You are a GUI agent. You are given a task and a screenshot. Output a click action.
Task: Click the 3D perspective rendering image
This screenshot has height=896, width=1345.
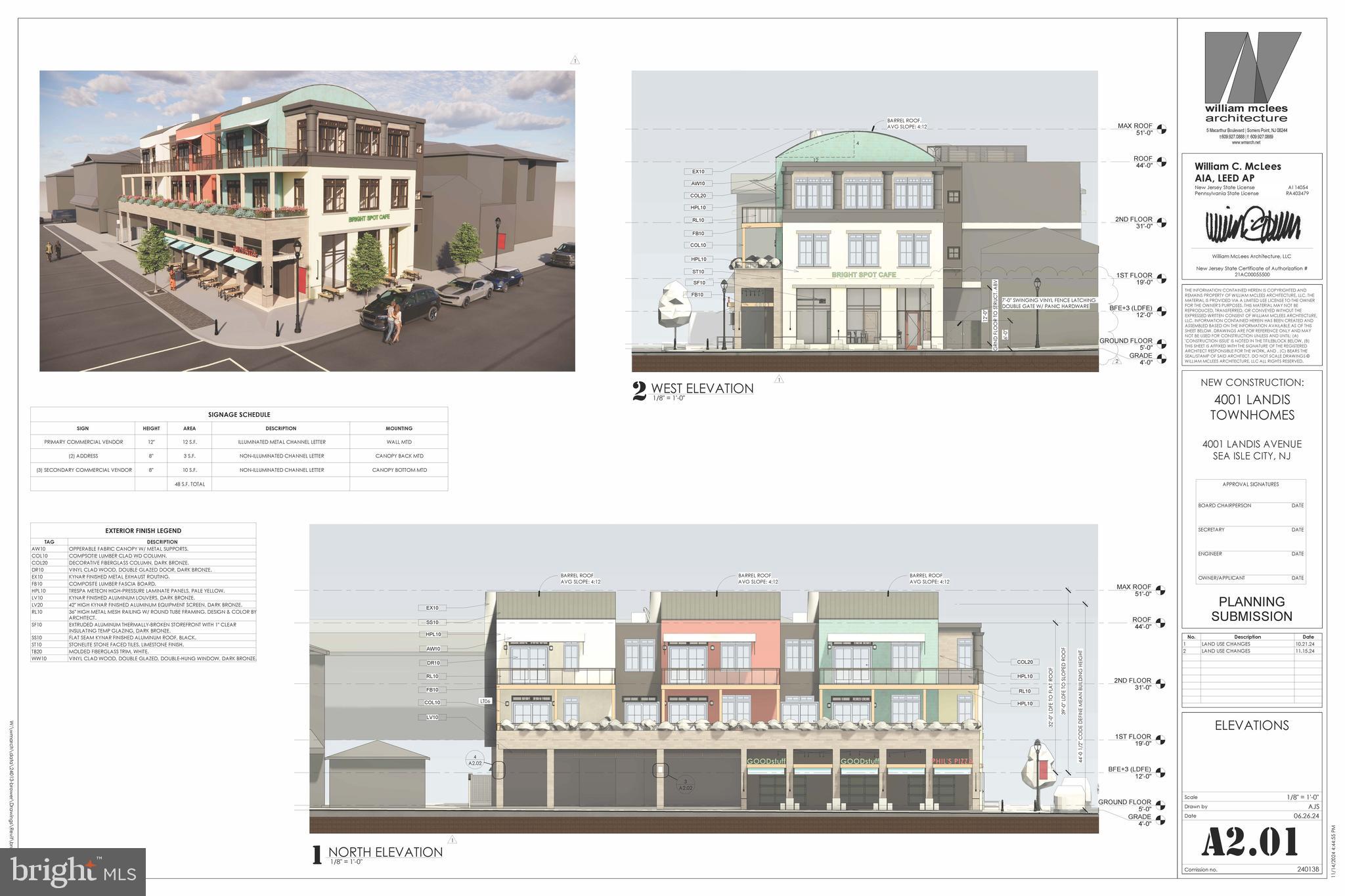pyautogui.click(x=307, y=221)
